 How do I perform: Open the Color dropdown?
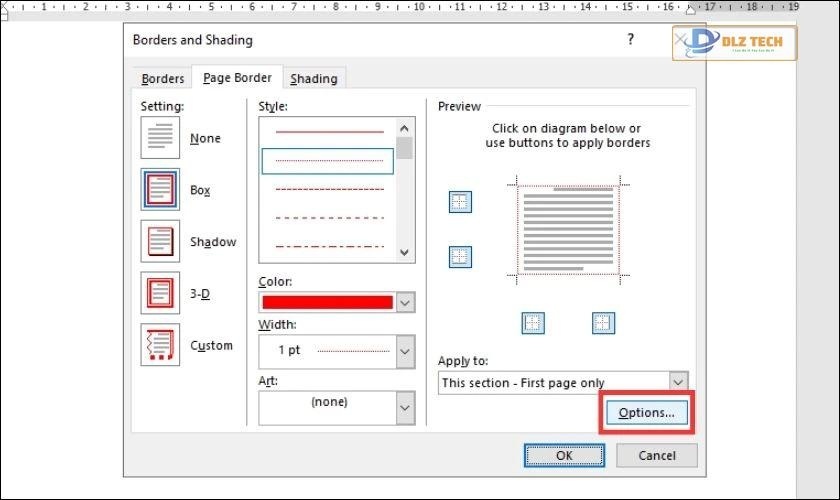click(x=405, y=302)
